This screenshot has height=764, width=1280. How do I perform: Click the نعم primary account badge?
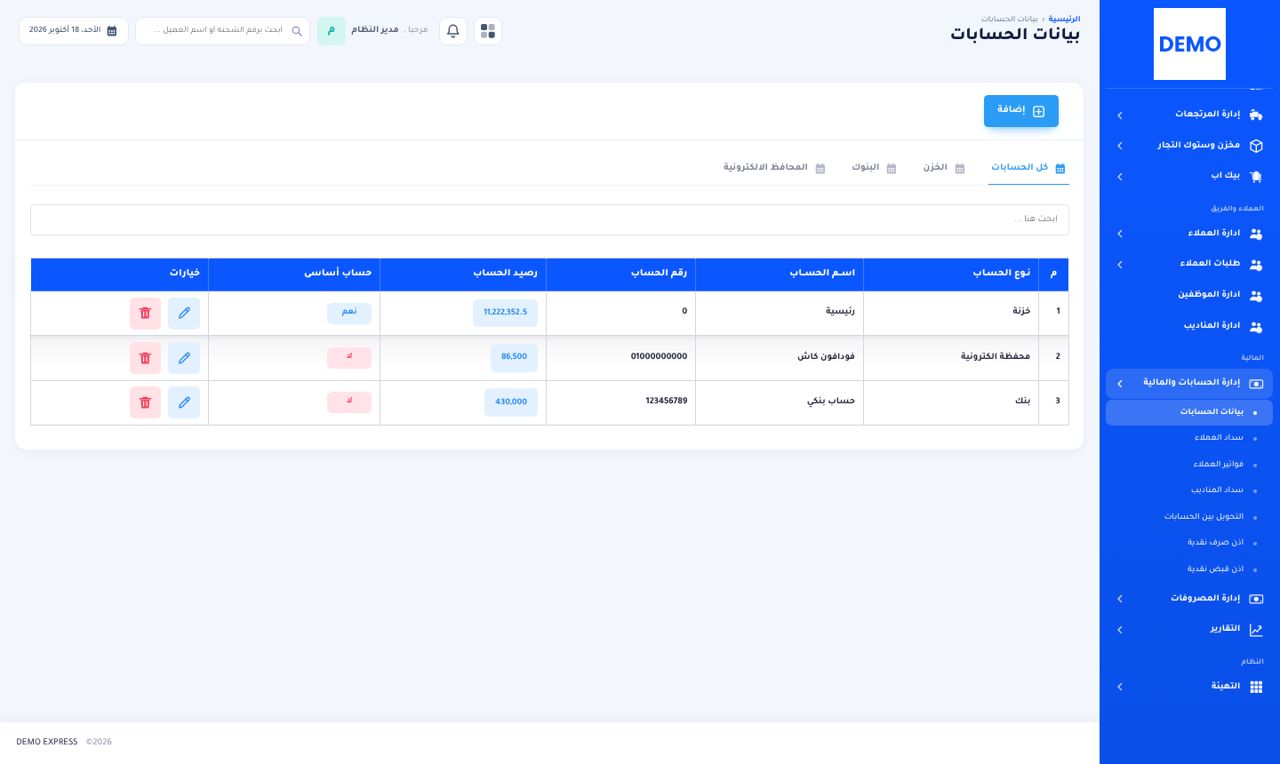pyautogui.click(x=349, y=313)
